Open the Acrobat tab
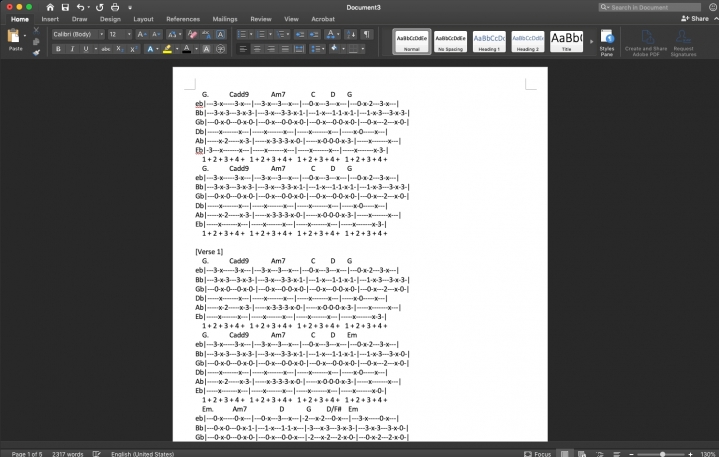 (323, 19)
